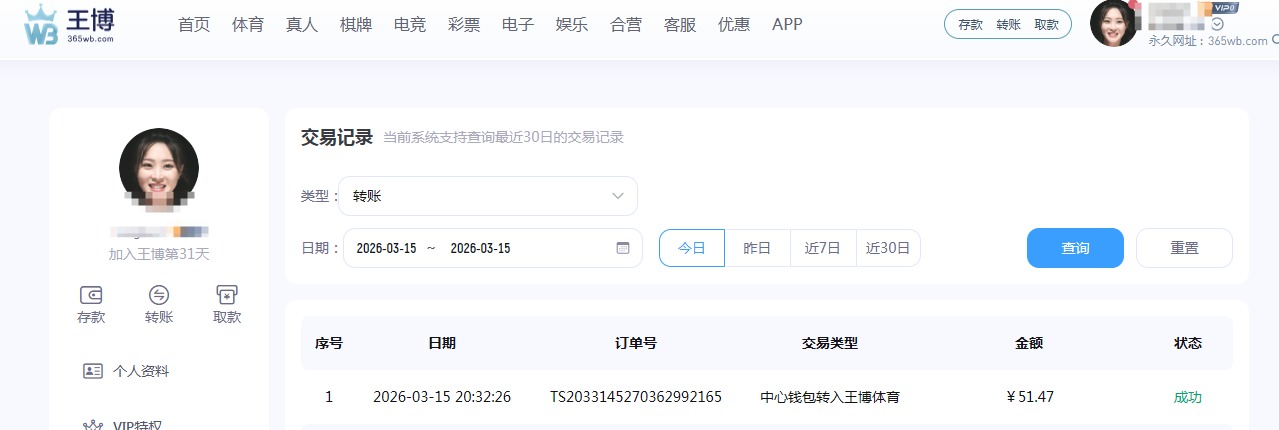Click the search icon beside 365wb.com
The width and height of the screenshot is (1279, 430).
1275,41
